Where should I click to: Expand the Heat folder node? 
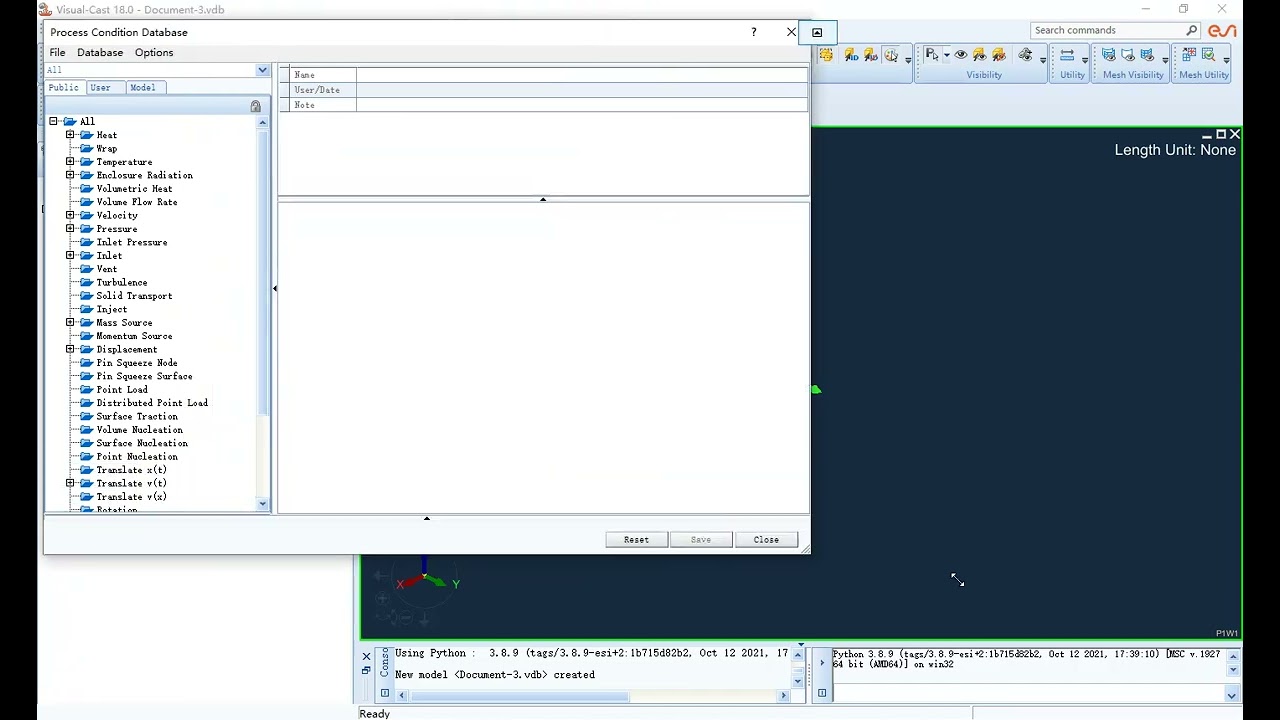[x=71, y=135]
